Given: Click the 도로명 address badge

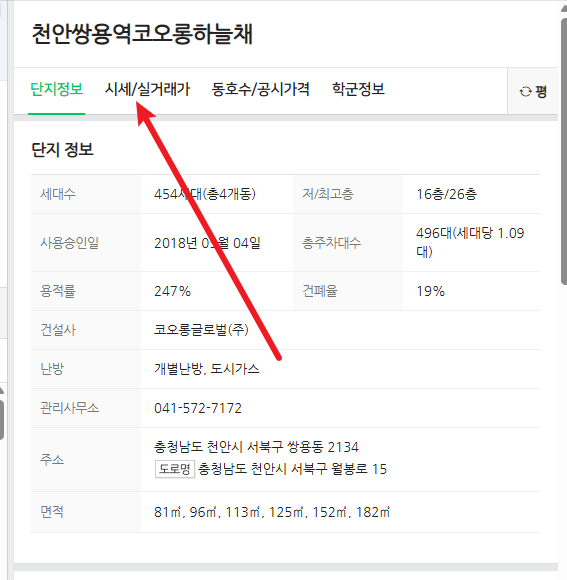Looking at the screenshot, I should coord(175,469).
